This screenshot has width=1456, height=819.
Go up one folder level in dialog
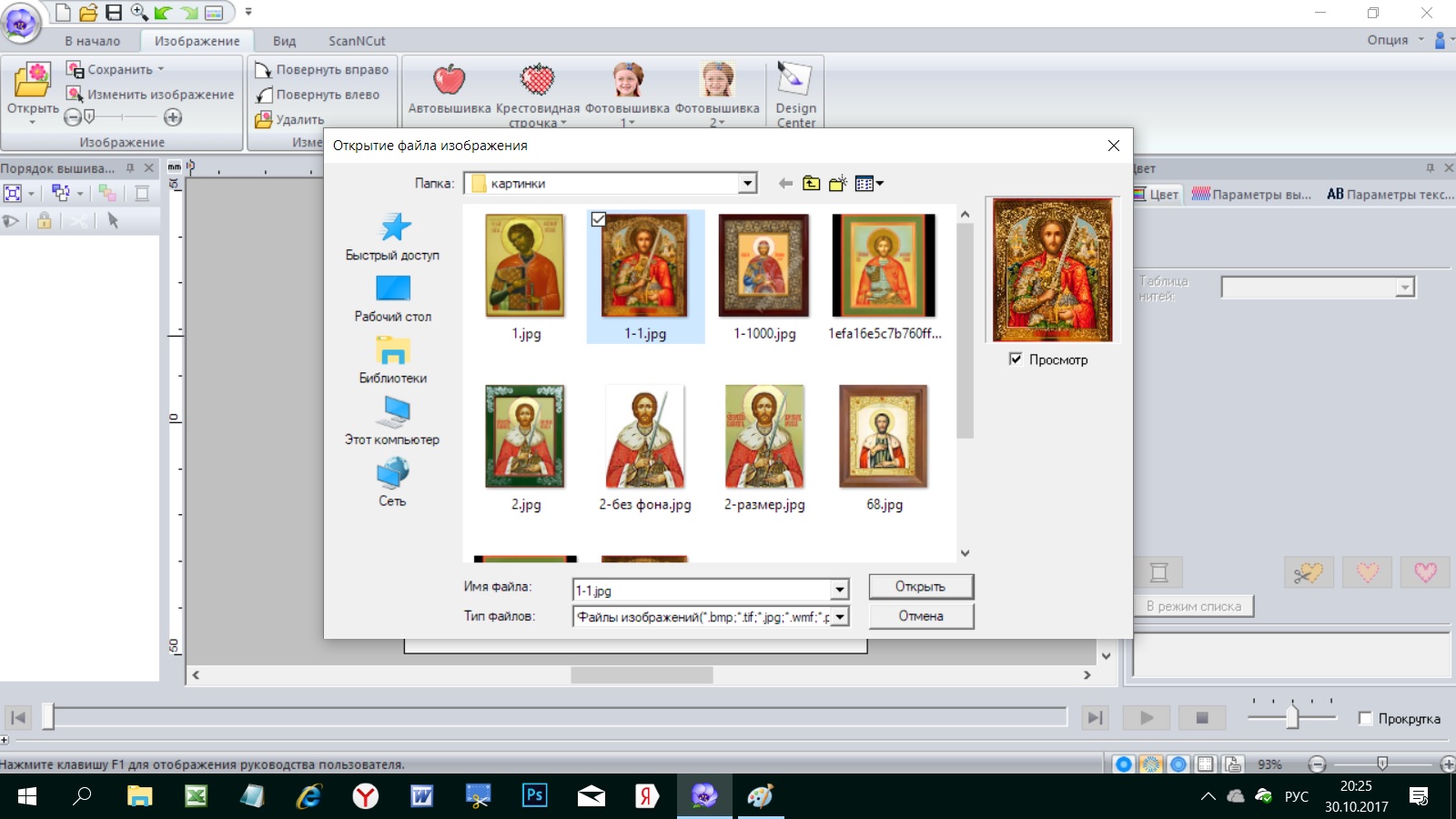[x=812, y=184]
